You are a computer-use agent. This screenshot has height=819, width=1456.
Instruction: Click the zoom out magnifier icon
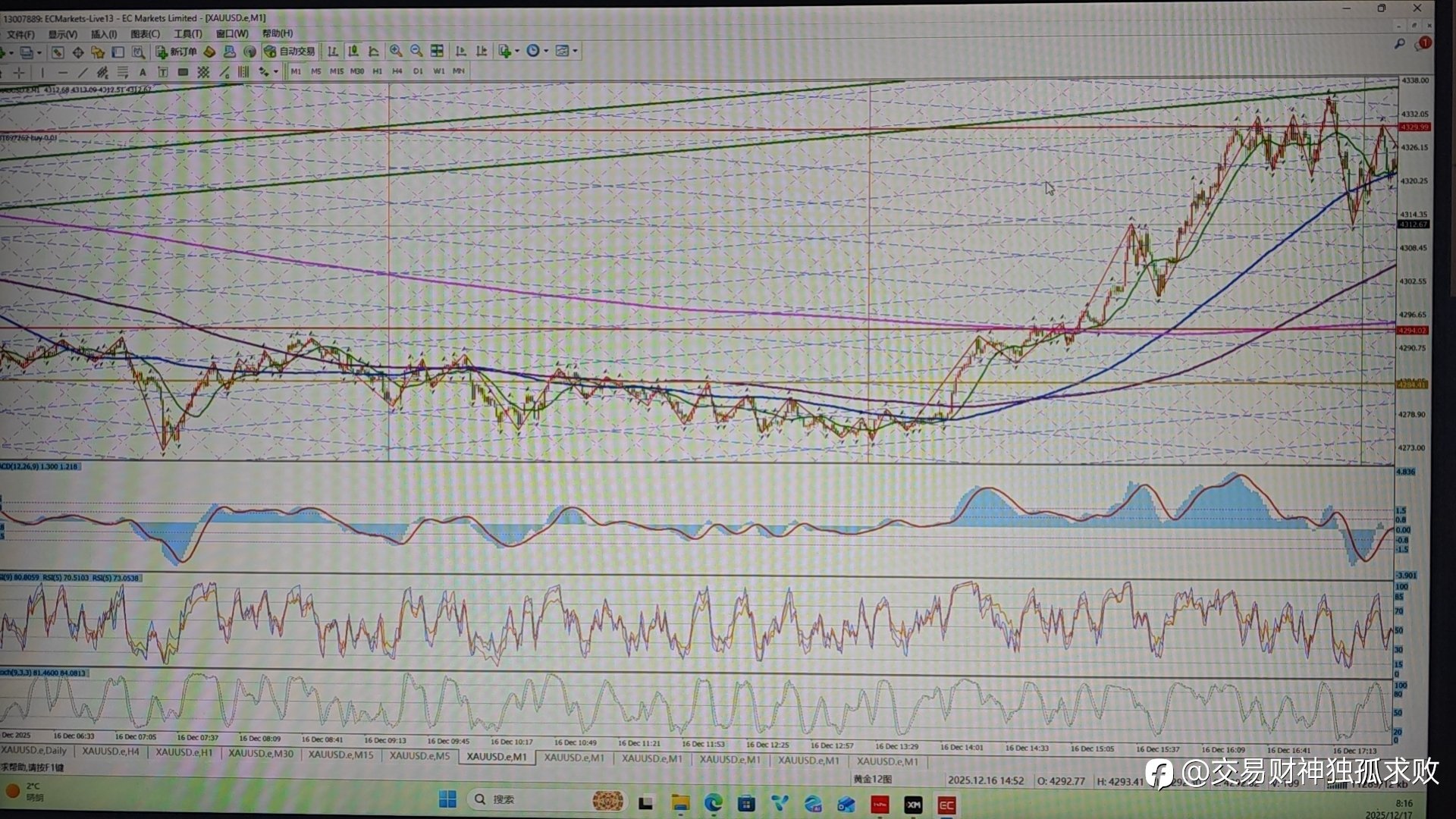[416, 51]
